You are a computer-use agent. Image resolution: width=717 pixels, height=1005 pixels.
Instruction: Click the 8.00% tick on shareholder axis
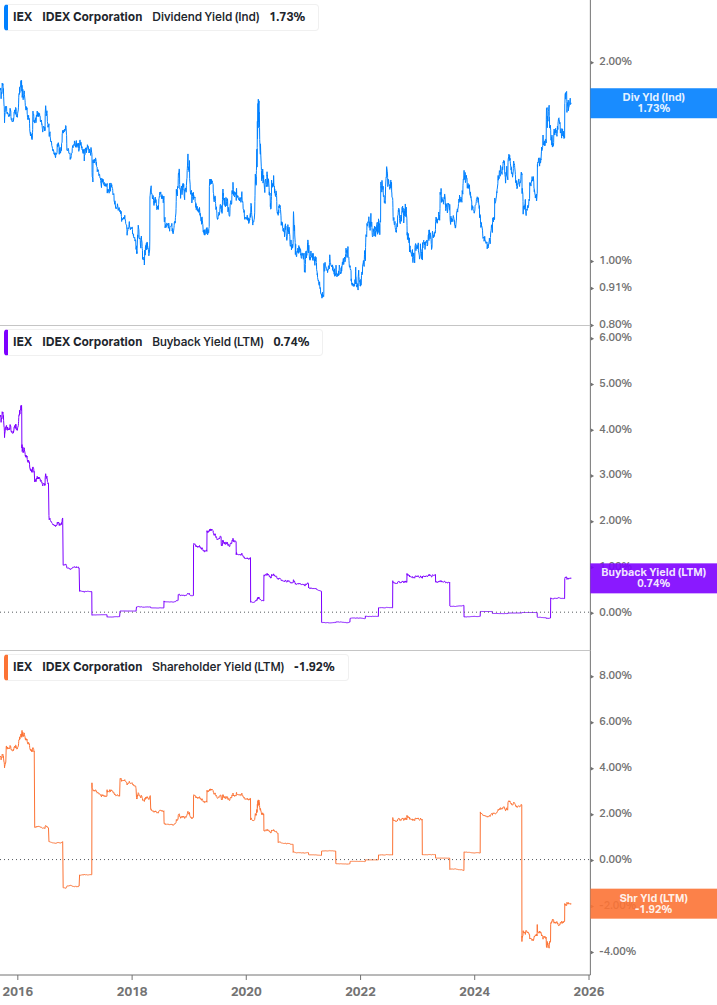[x=615, y=676]
